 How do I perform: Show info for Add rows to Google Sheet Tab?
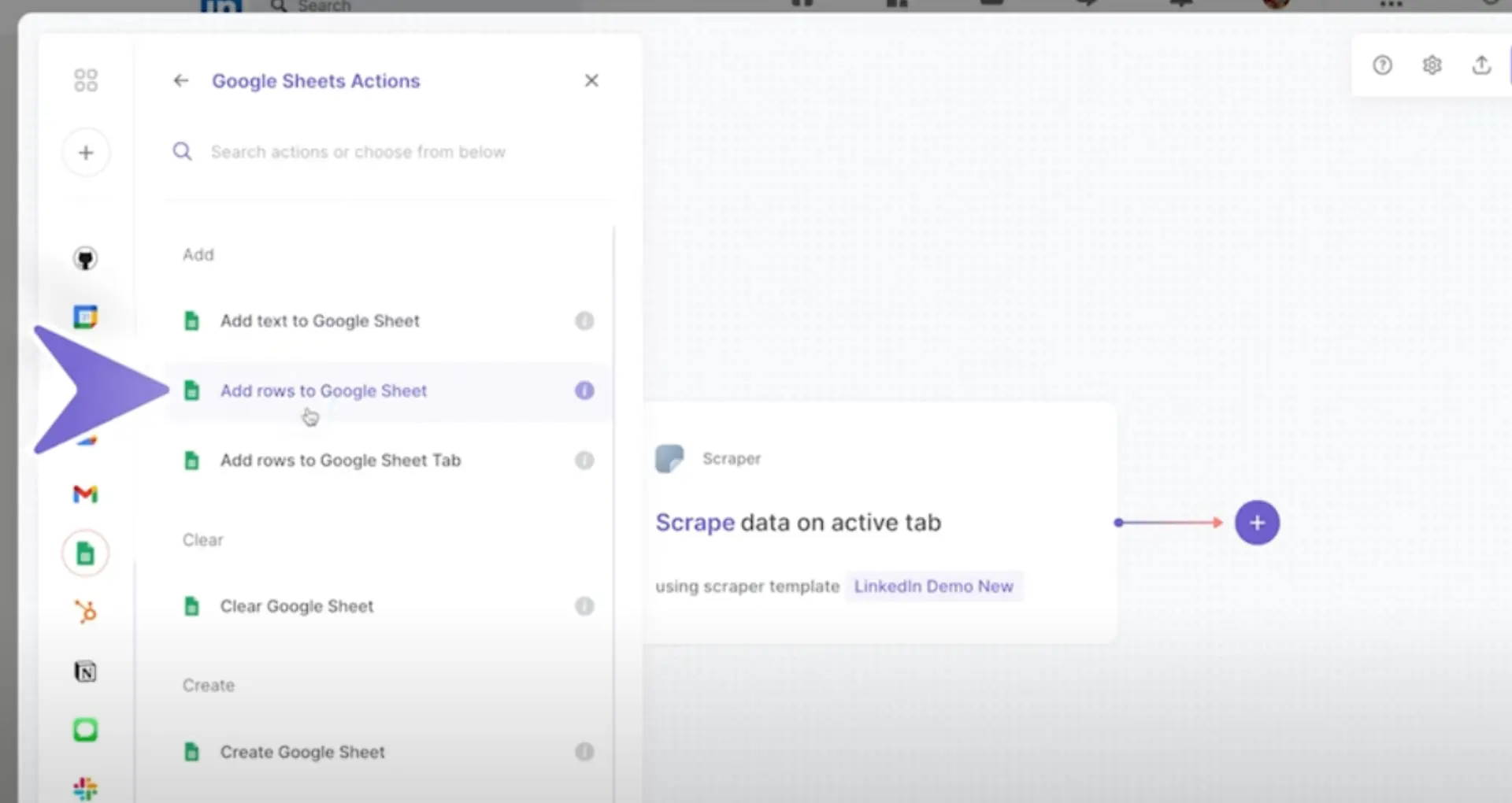(584, 461)
